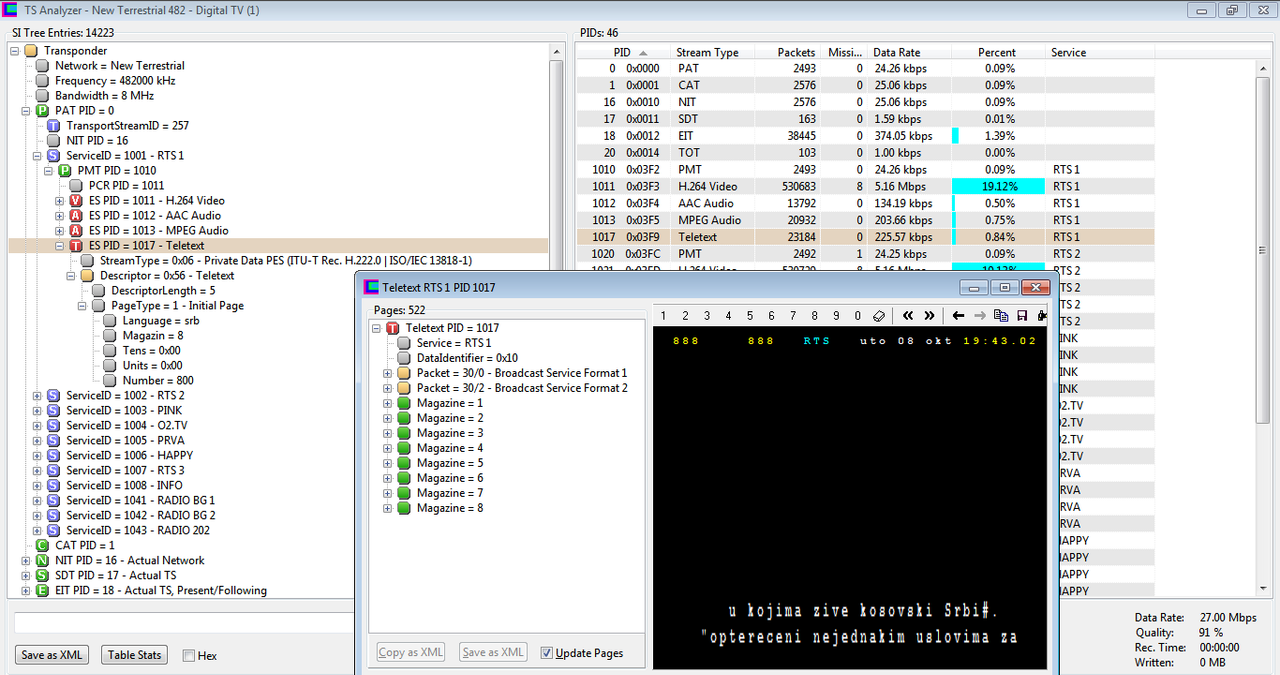Screen dimensions: 1280x675
Task: Select the red T icon for Teletext PID = 1017 in the Teletext window
Action: pyautogui.click(x=393, y=328)
